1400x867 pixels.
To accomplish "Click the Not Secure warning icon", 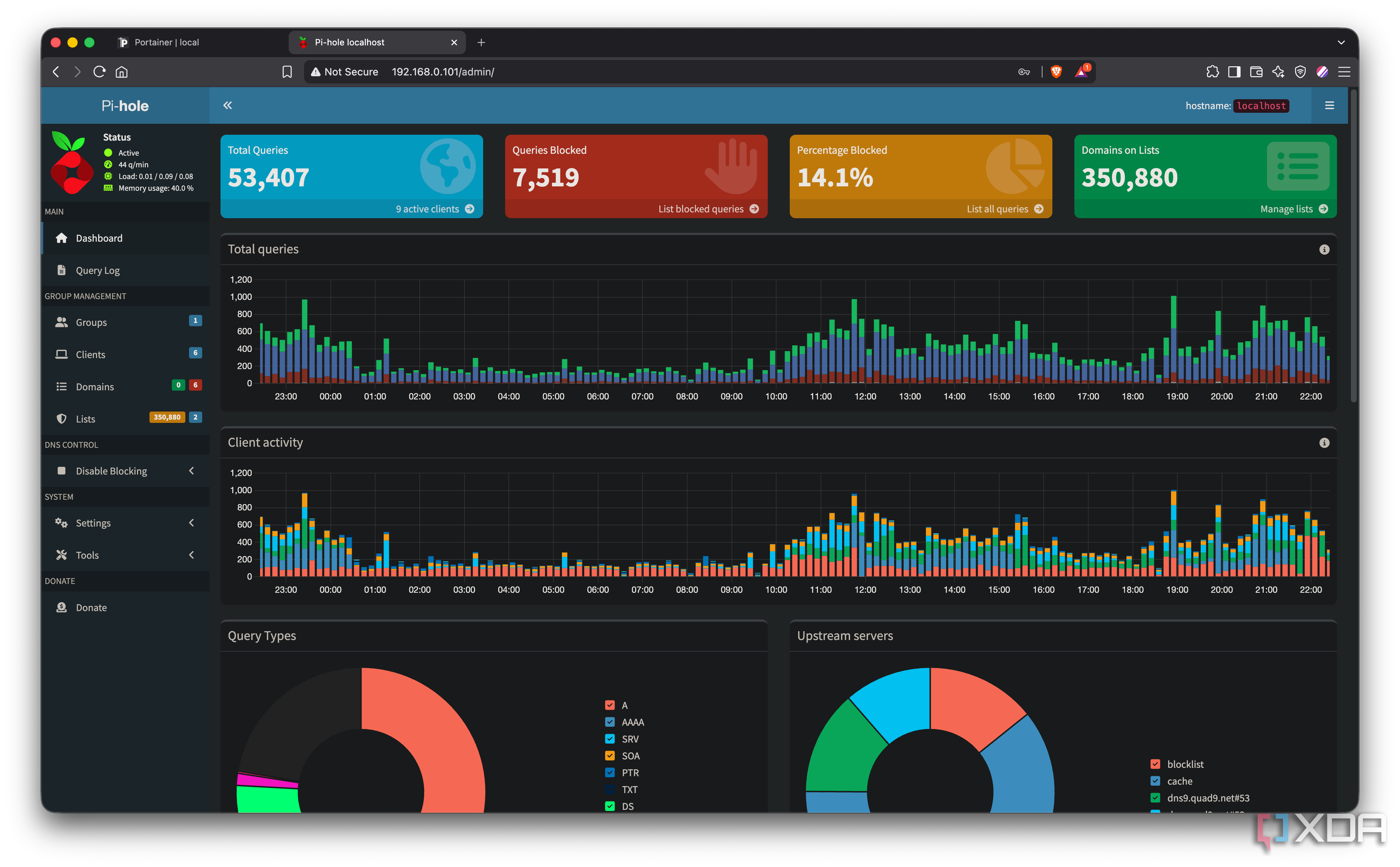I will click(x=315, y=72).
